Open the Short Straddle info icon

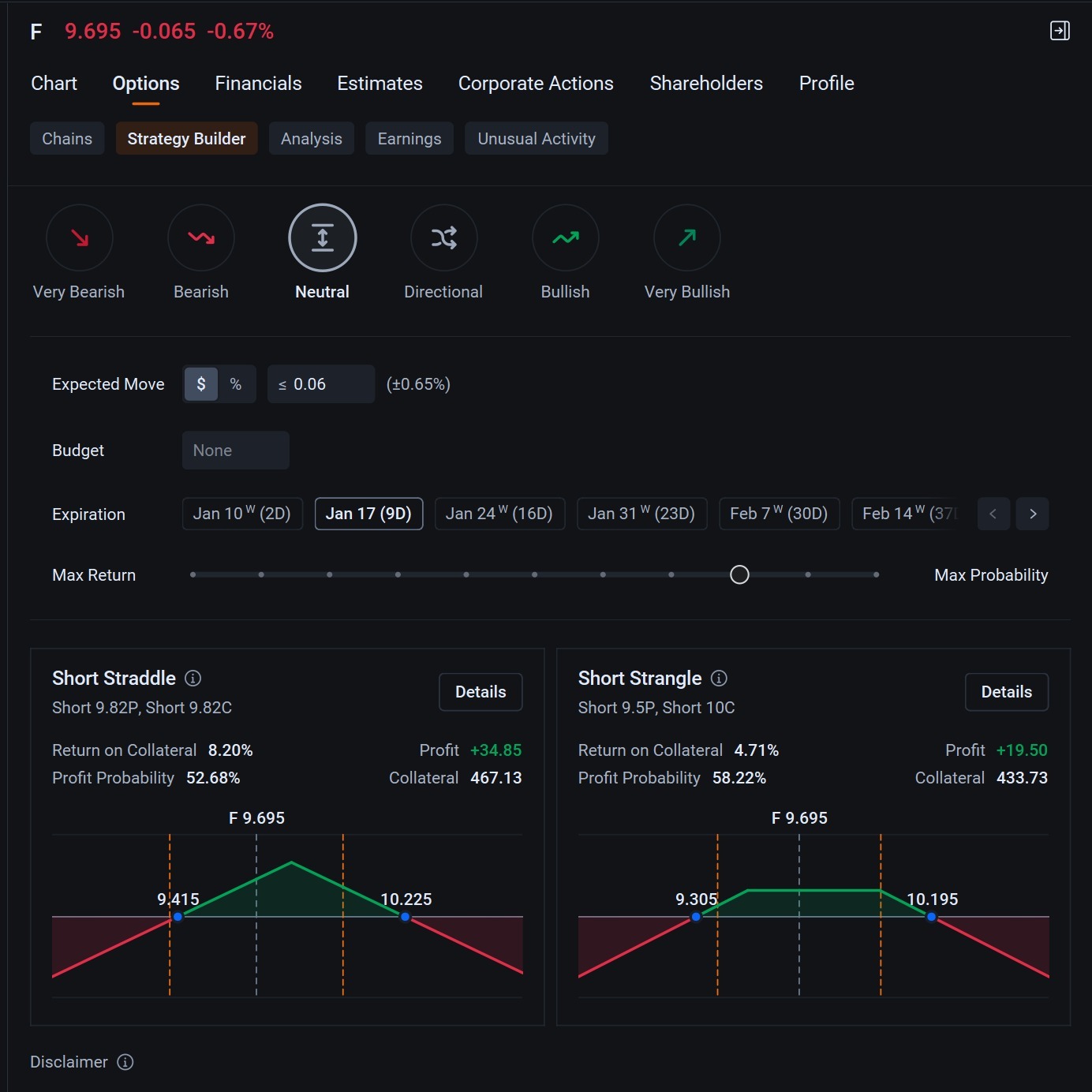[193, 678]
